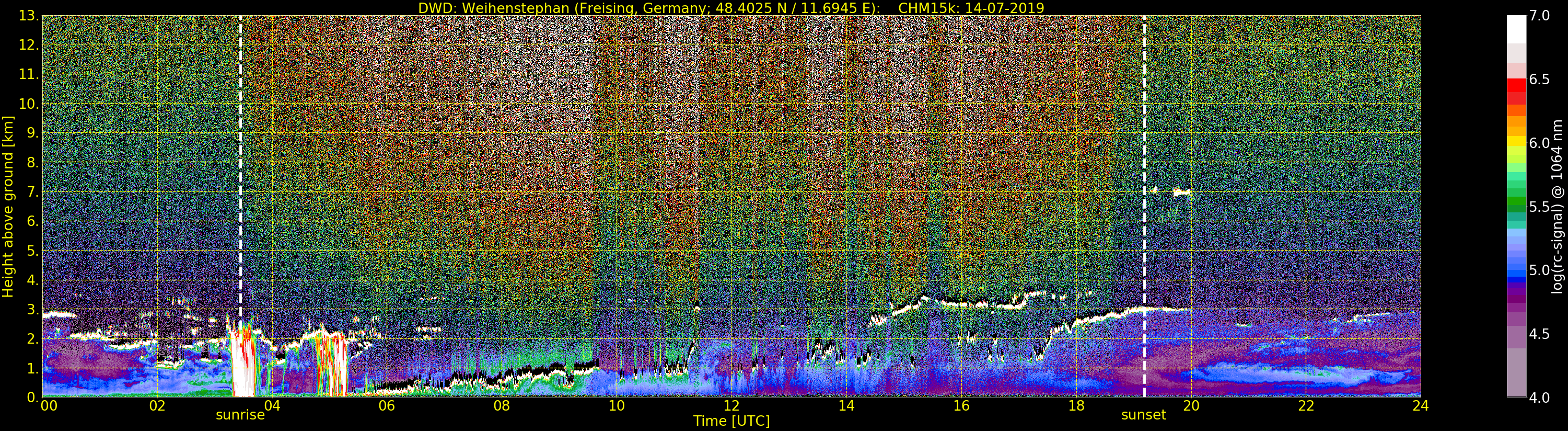Screen dimensions: 1568x431
Task: Select the white dashed sunrise line in the plot
Action: click(x=240, y=206)
